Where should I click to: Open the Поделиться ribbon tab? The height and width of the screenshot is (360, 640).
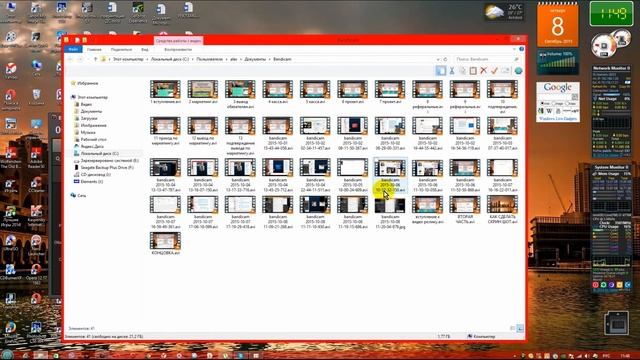pyautogui.click(x=121, y=49)
